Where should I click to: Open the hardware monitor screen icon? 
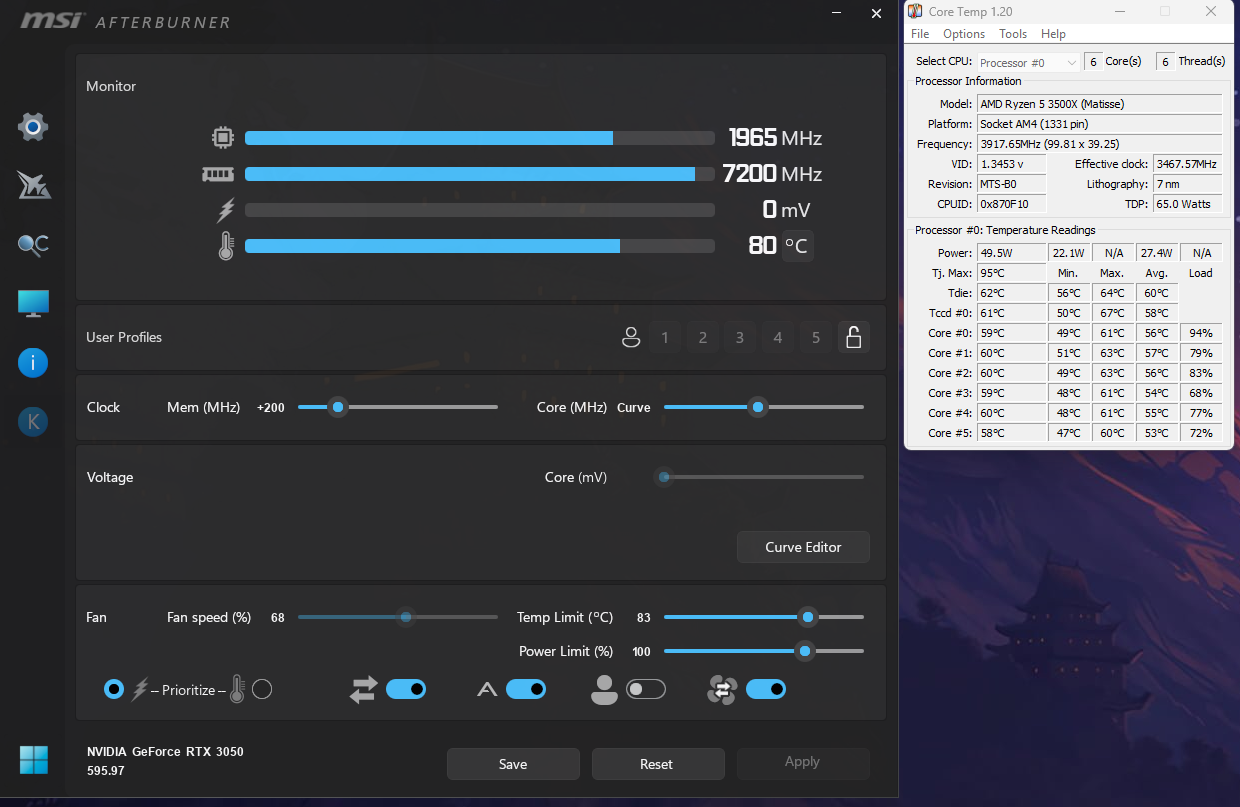coord(33,304)
